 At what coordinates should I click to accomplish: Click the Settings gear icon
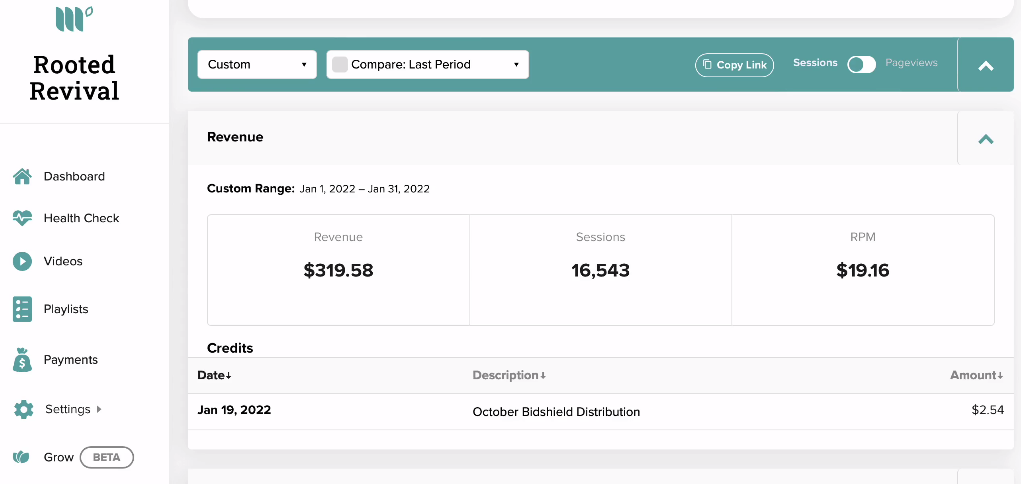(23, 410)
